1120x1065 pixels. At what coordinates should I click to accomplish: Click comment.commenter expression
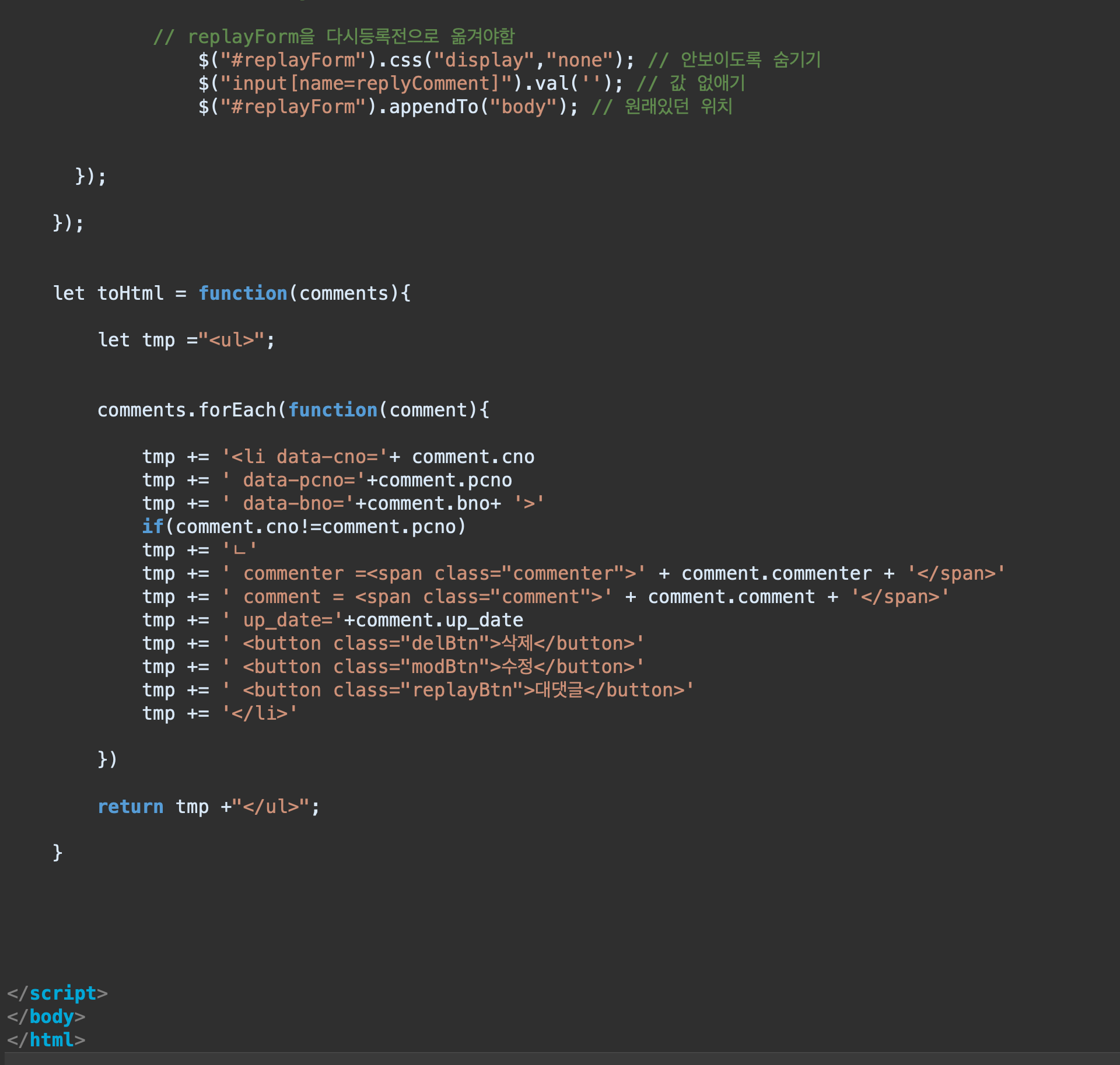pos(776,573)
